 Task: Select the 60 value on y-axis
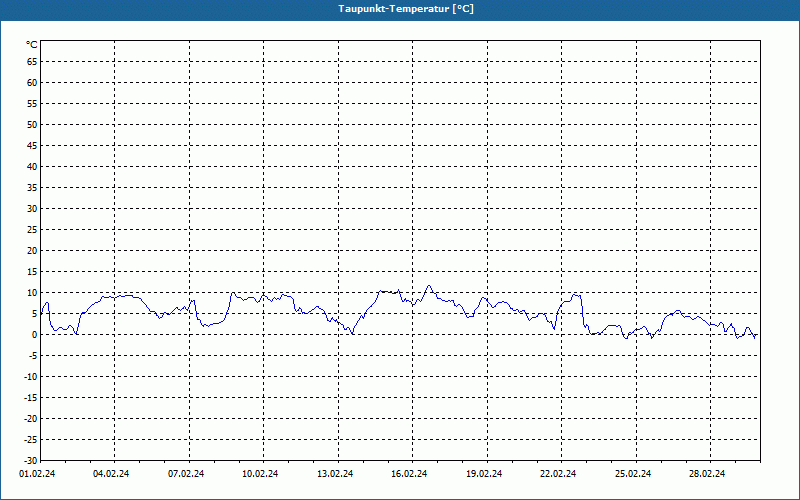click(x=32, y=83)
